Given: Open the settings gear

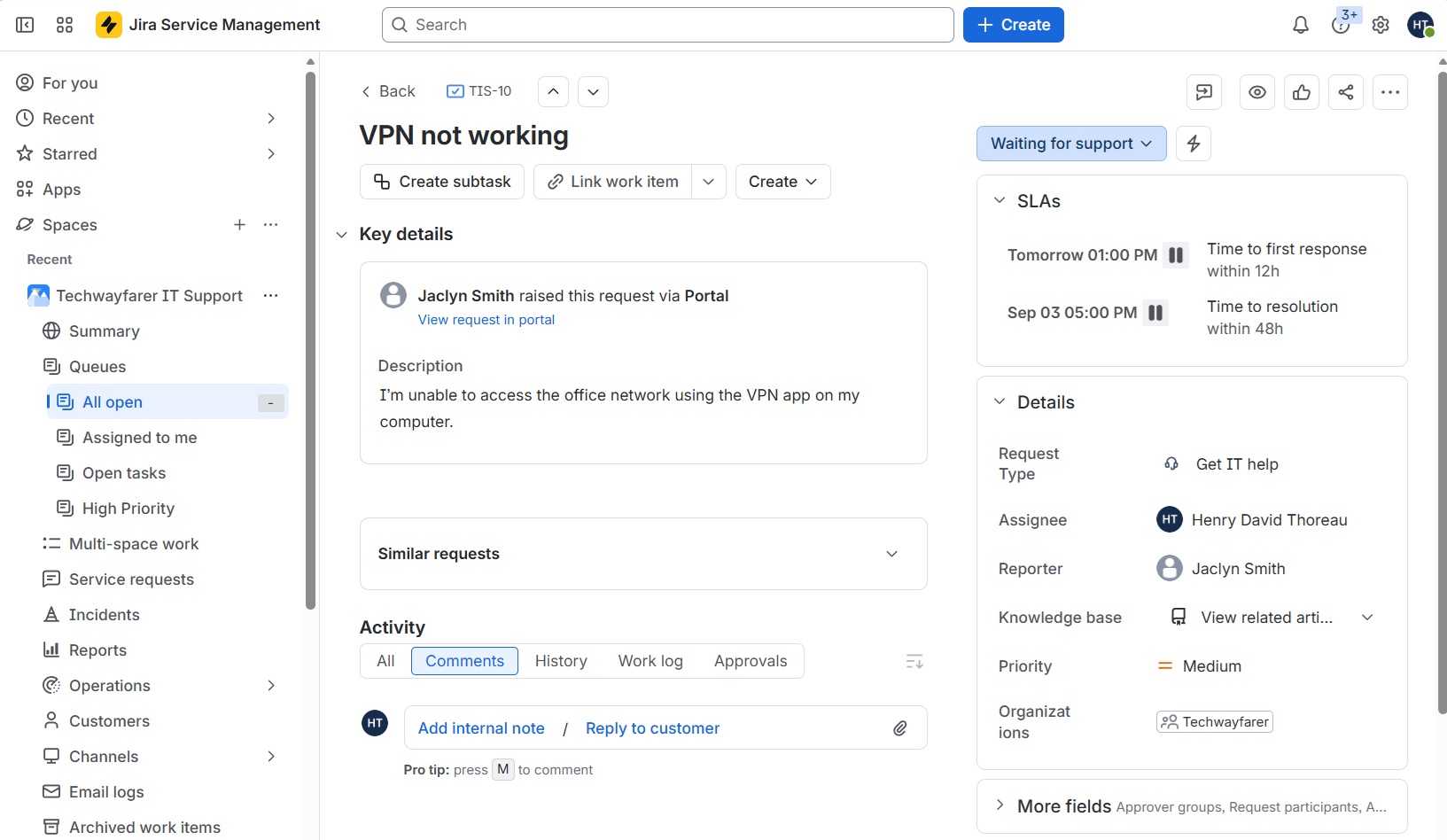Looking at the screenshot, I should (1381, 25).
